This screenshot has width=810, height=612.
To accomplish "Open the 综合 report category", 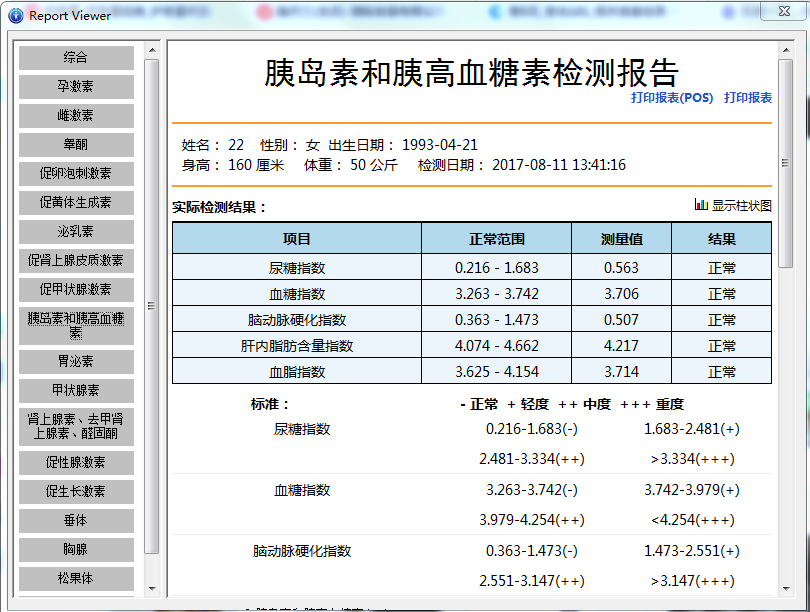I will point(76,57).
